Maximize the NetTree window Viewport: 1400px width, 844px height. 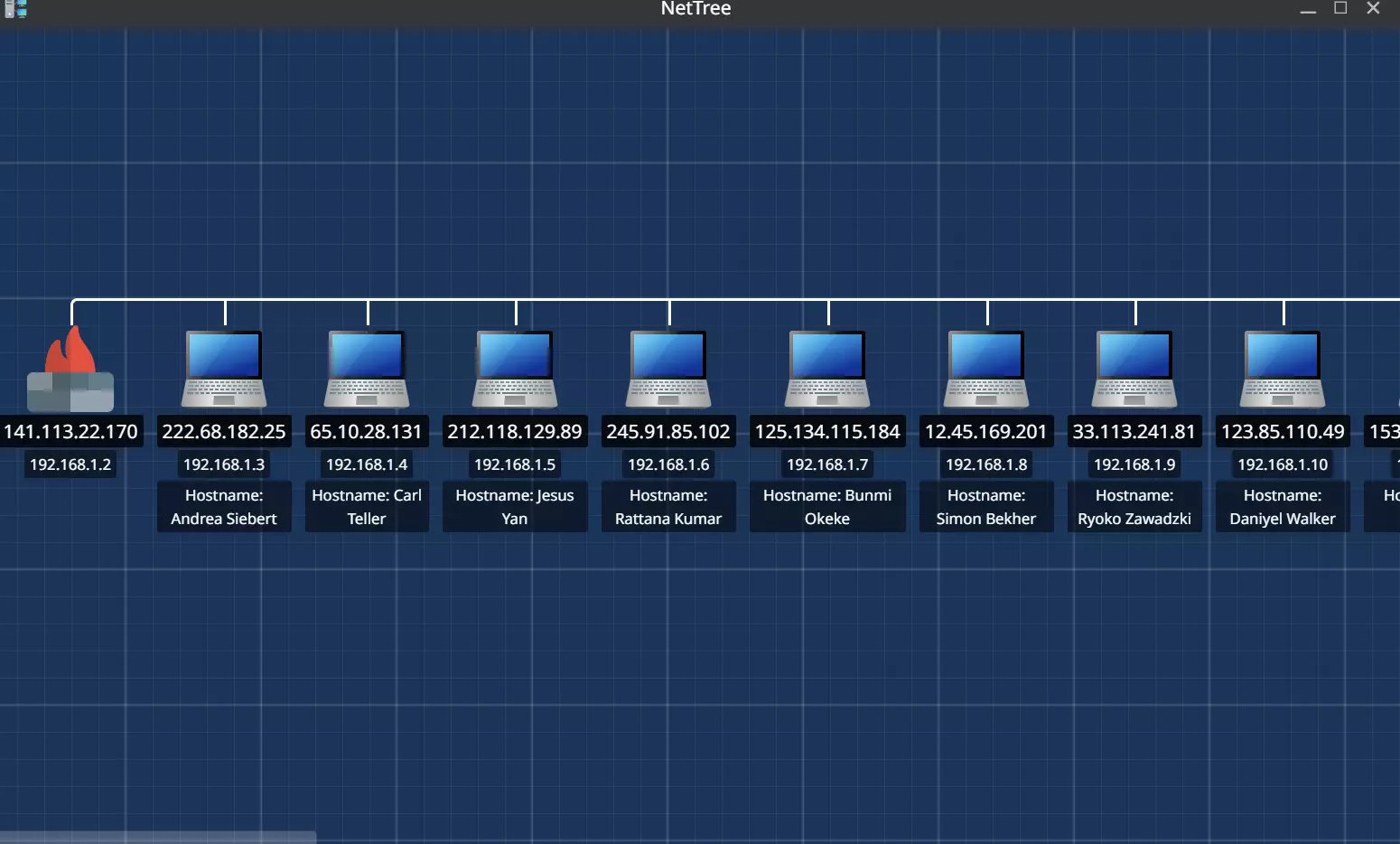1340,9
